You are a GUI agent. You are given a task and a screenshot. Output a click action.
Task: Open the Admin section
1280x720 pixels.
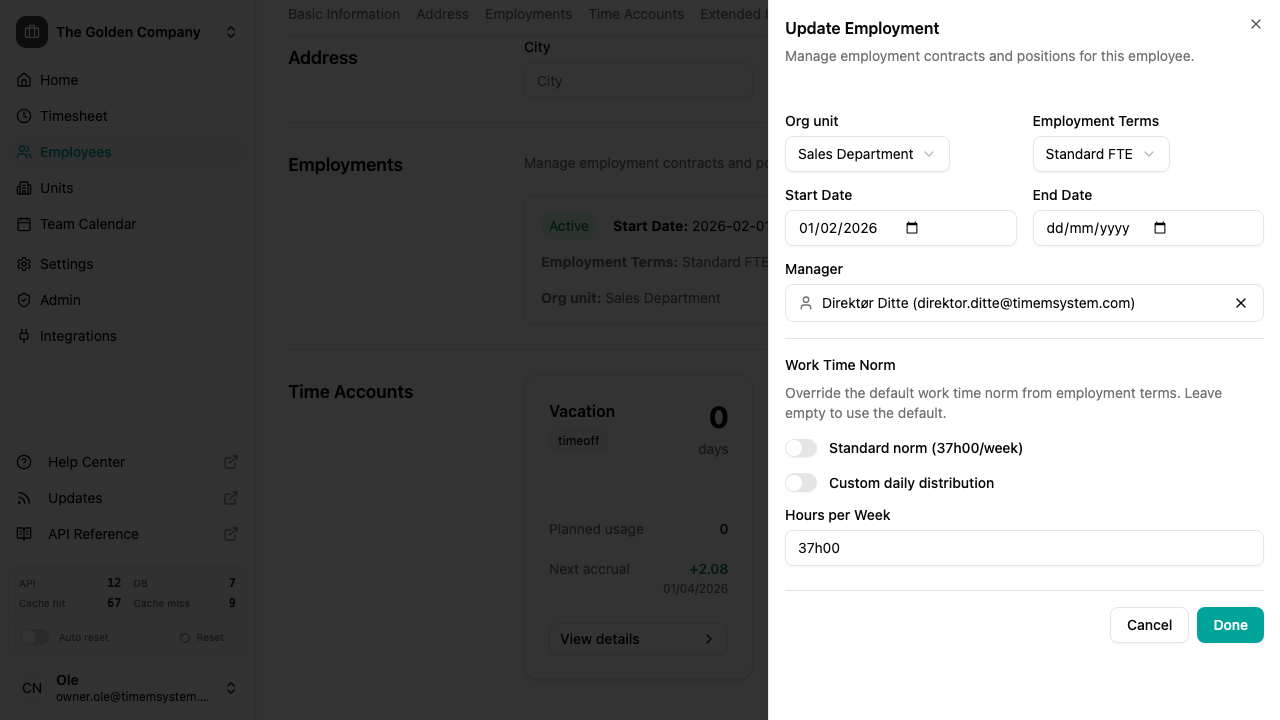click(x=58, y=299)
